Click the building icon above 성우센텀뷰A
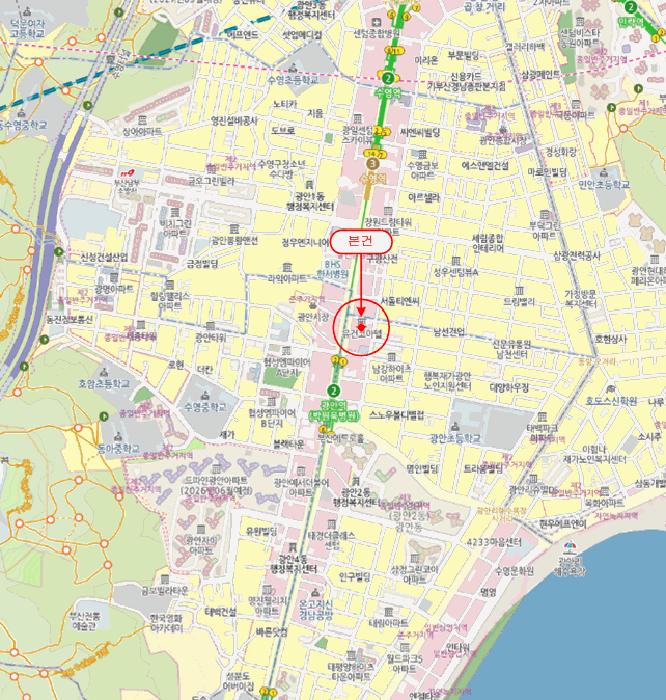The image size is (666, 700). pyautogui.click(x=456, y=261)
